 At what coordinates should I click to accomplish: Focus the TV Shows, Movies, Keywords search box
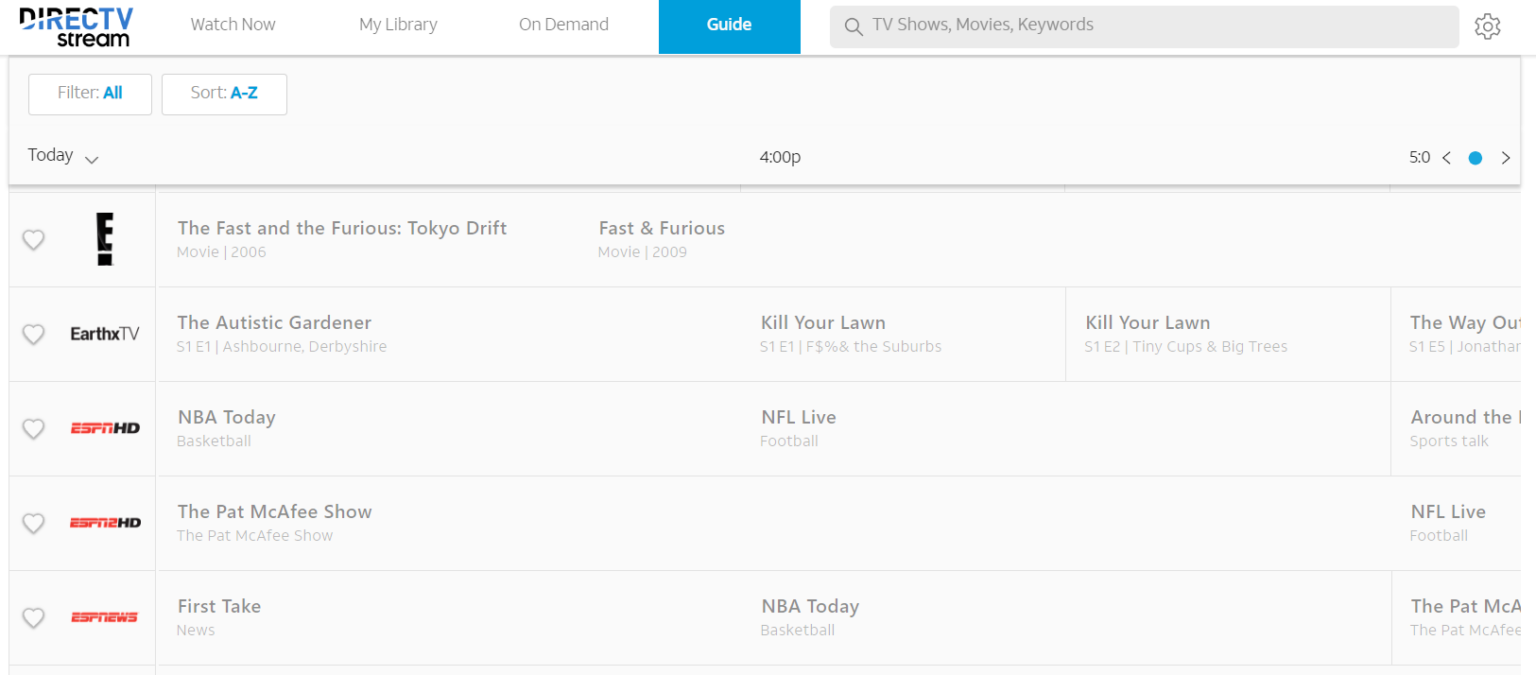pyautogui.click(x=1144, y=27)
